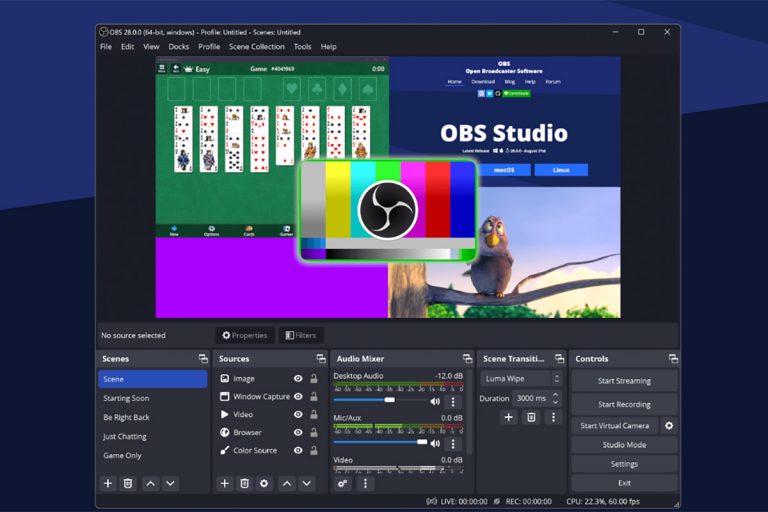The height and width of the screenshot is (512, 768).
Task: Click Start Recording
Action: point(624,404)
